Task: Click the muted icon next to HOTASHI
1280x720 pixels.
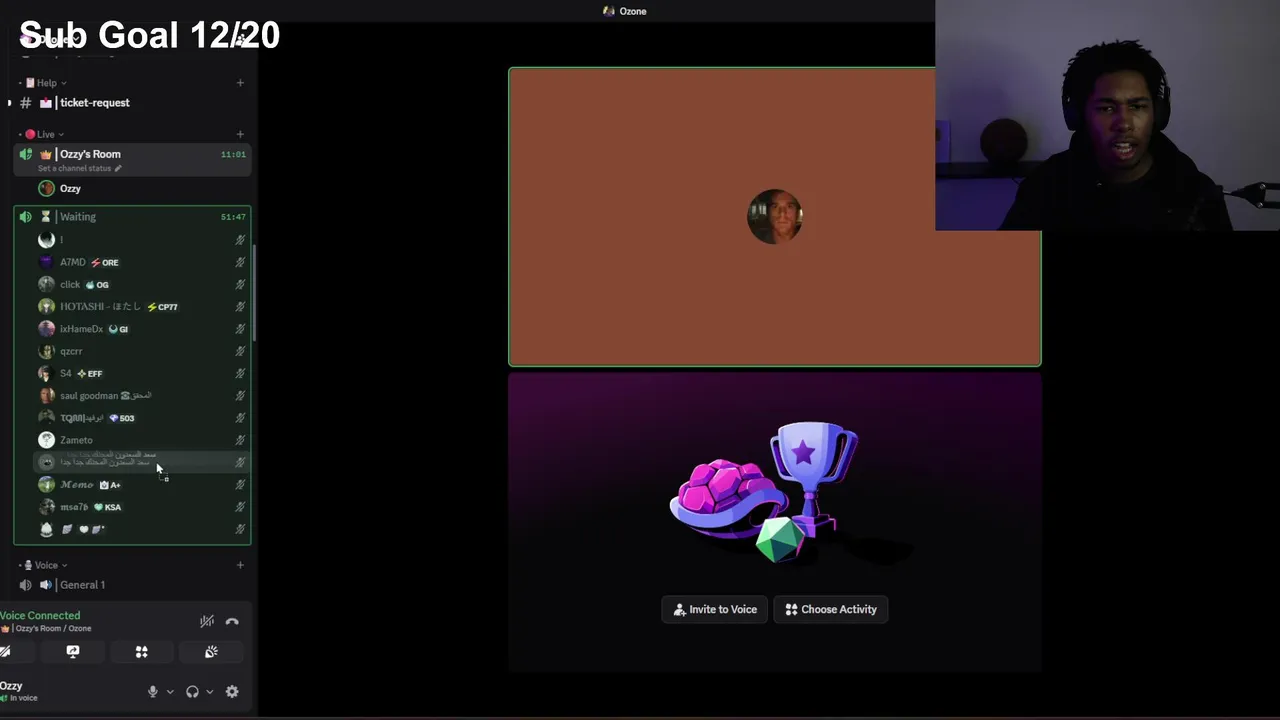Action: pyautogui.click(x=240, y=307)
